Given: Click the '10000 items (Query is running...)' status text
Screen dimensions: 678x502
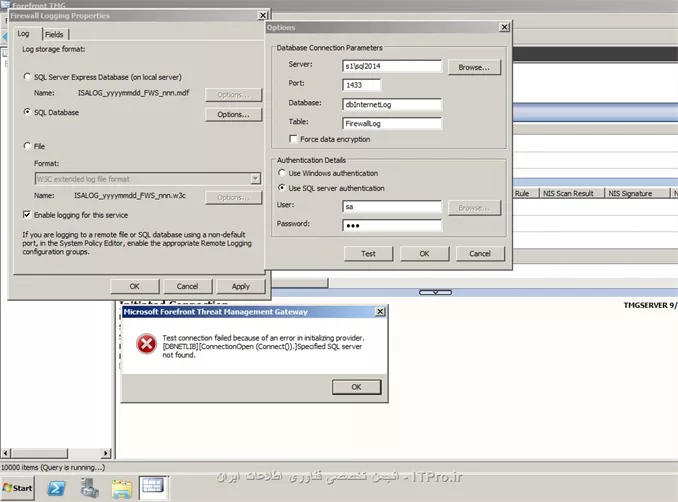Looking at the screenshot, I should click(53, 467).
